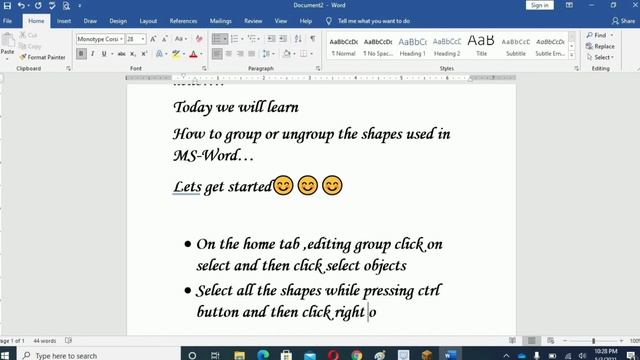Click Windows search box
The width and height of the screenshot is (640, 360).
[x=98, y=356]
